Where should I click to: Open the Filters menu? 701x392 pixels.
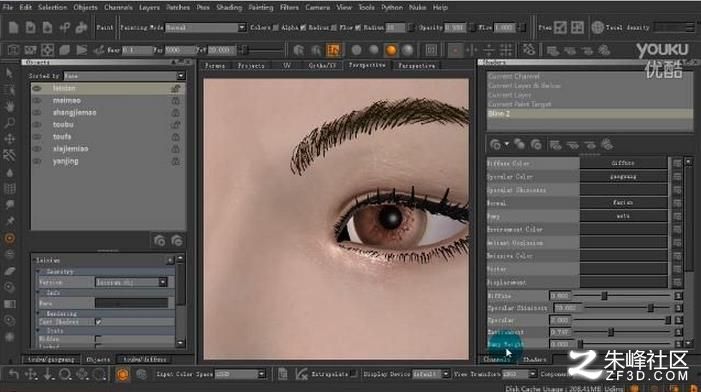289,8
